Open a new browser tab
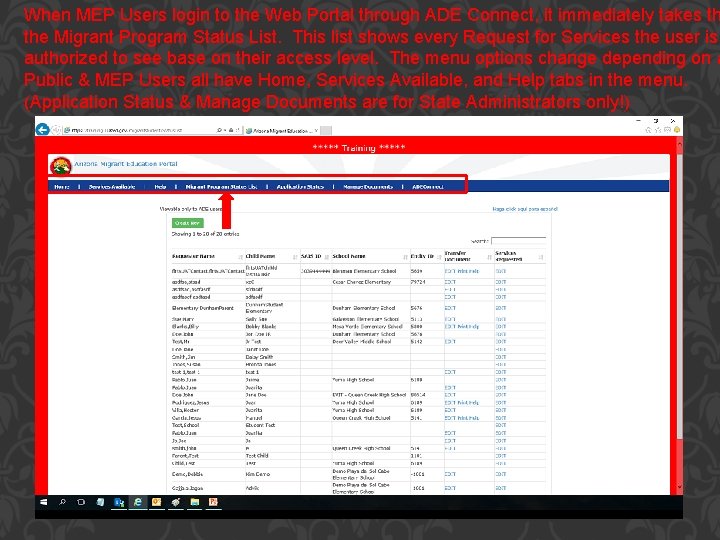Viewport: 720px width, 540px height. pos(326,131)
